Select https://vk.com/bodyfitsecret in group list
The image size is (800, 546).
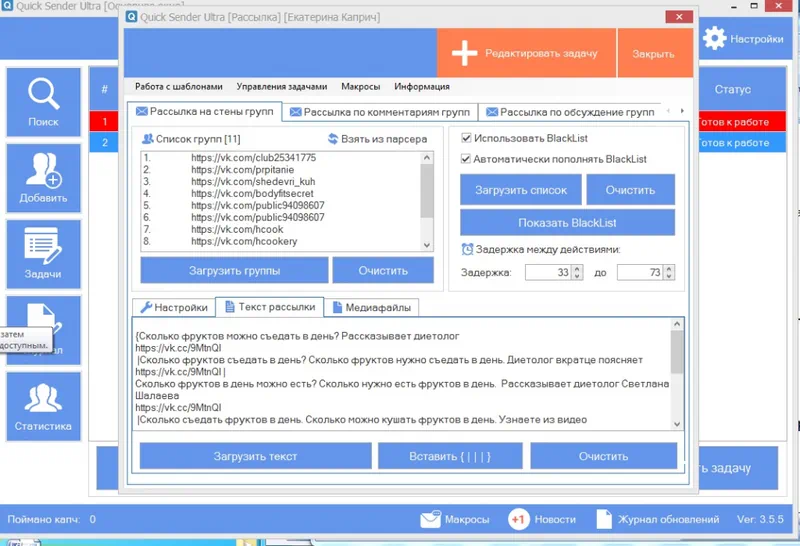point(252,193)
